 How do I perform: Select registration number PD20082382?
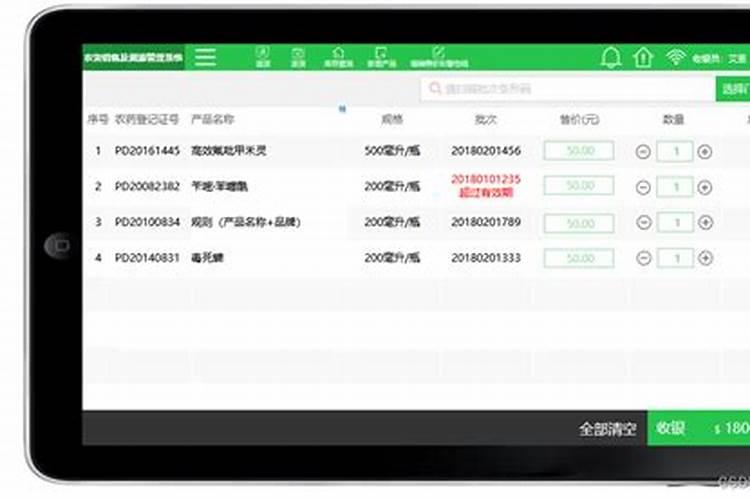147,186
